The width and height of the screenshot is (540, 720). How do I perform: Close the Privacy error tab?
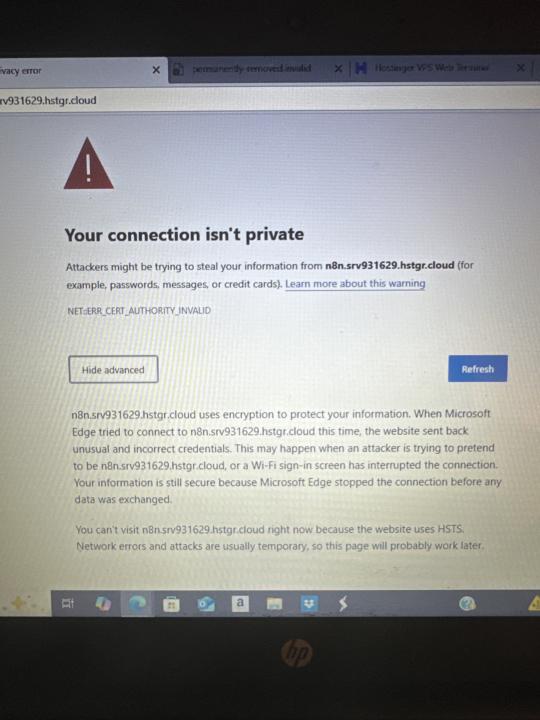pos(156,70)
